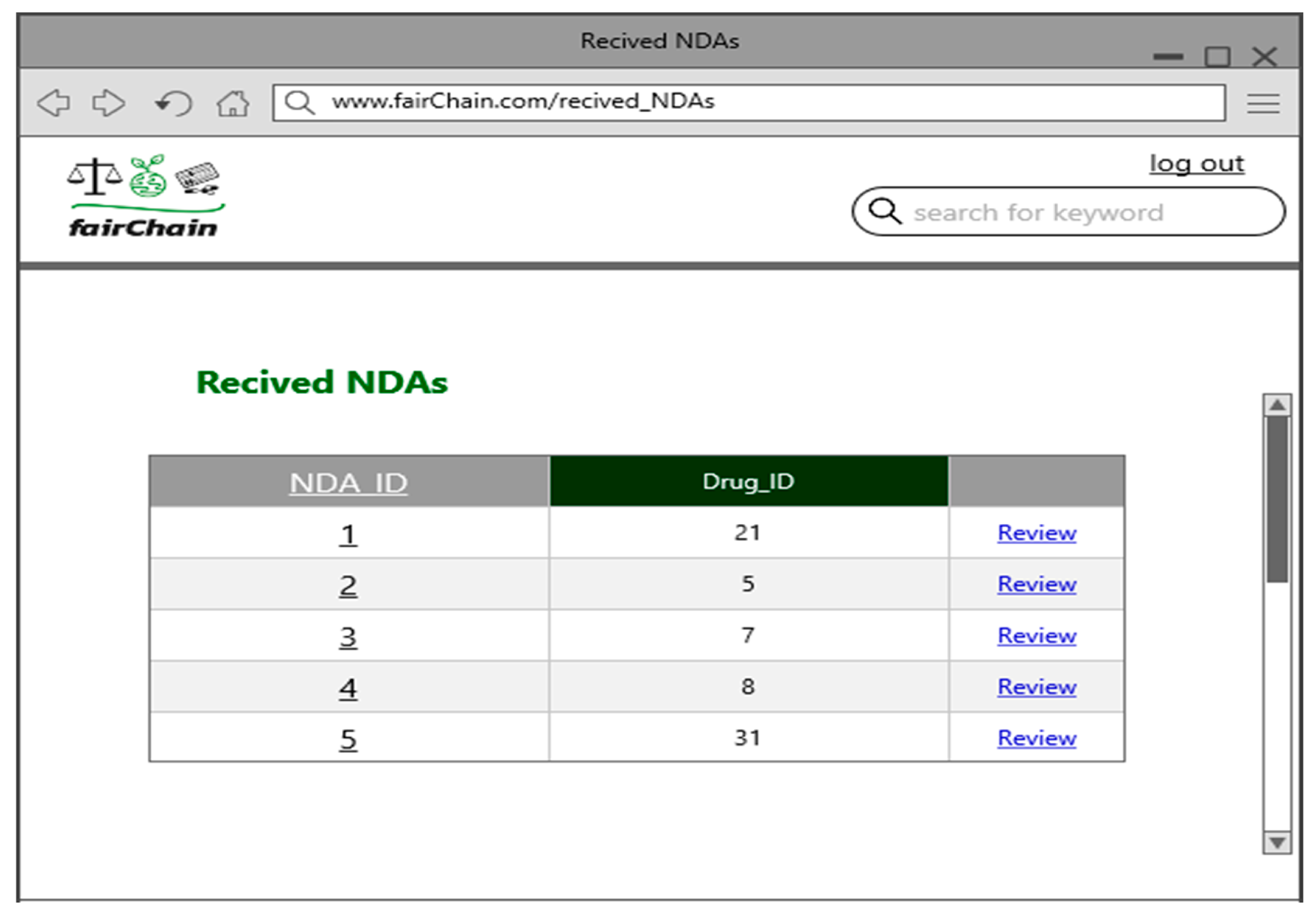Open NDA ID 2 link
The height and width of the screenshot is (912, 1316).
tap(348, 586)
